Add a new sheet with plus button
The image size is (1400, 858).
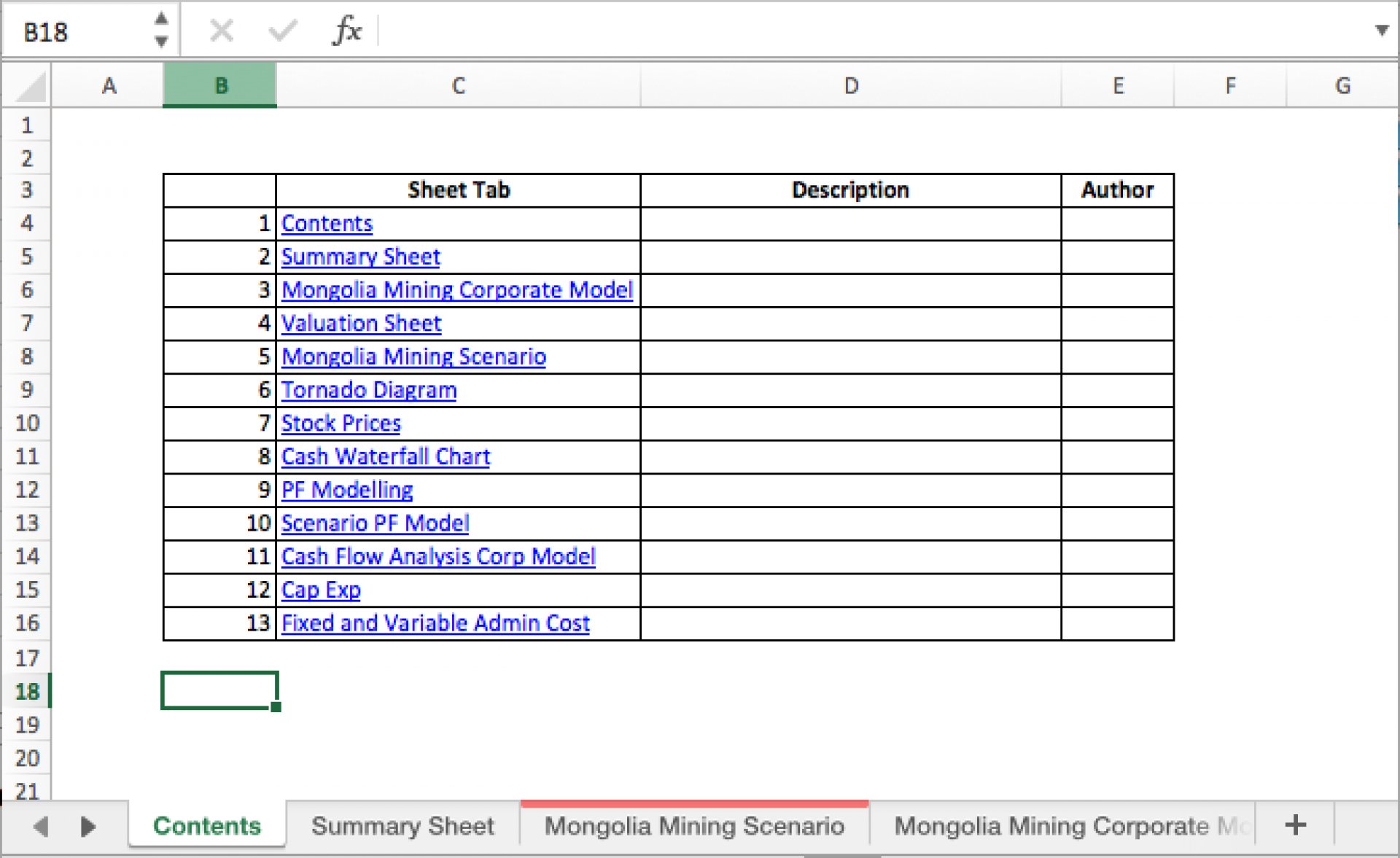click(x=1296, y=825)
